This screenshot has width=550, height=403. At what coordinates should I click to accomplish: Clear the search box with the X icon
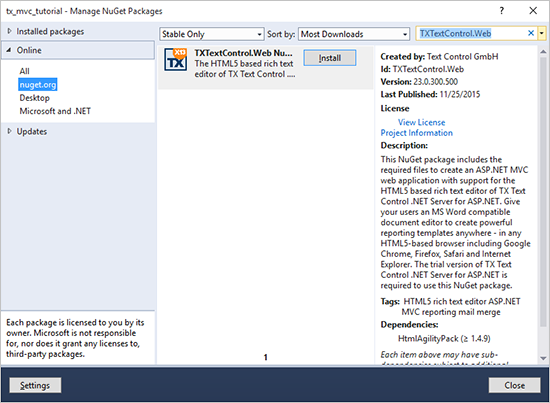coord(531,33)
